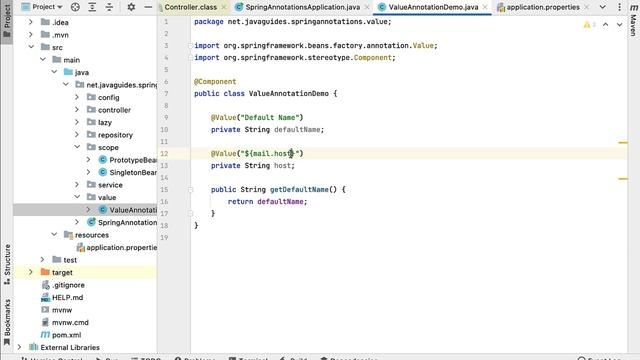Toggle the Bookmarks tool window
Image resolution: width=640 pixels, height=360 pixels.
pyautogui.click(x=7, y=322)
